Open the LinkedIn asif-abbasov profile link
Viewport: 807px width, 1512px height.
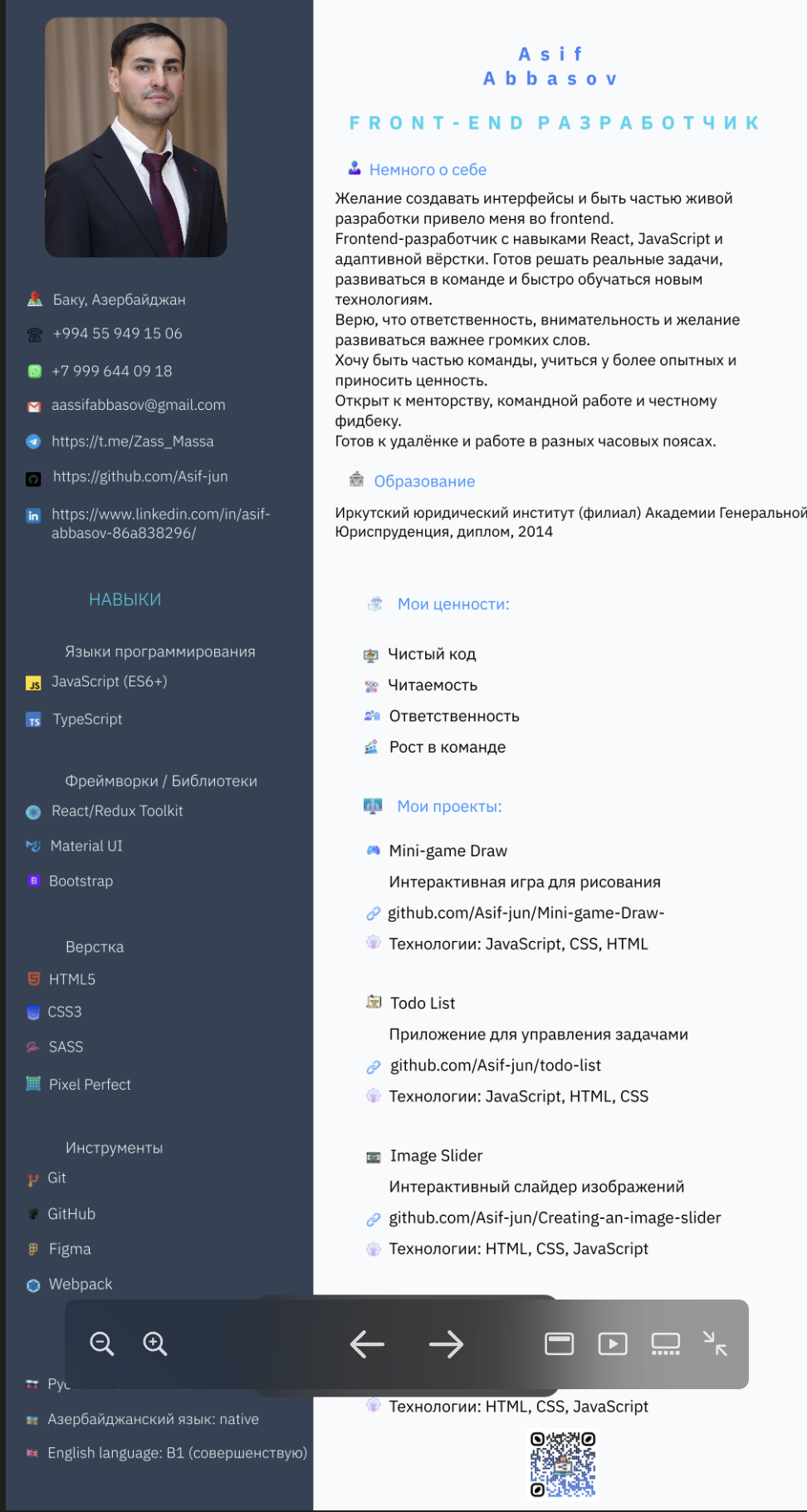click(161, 524)
